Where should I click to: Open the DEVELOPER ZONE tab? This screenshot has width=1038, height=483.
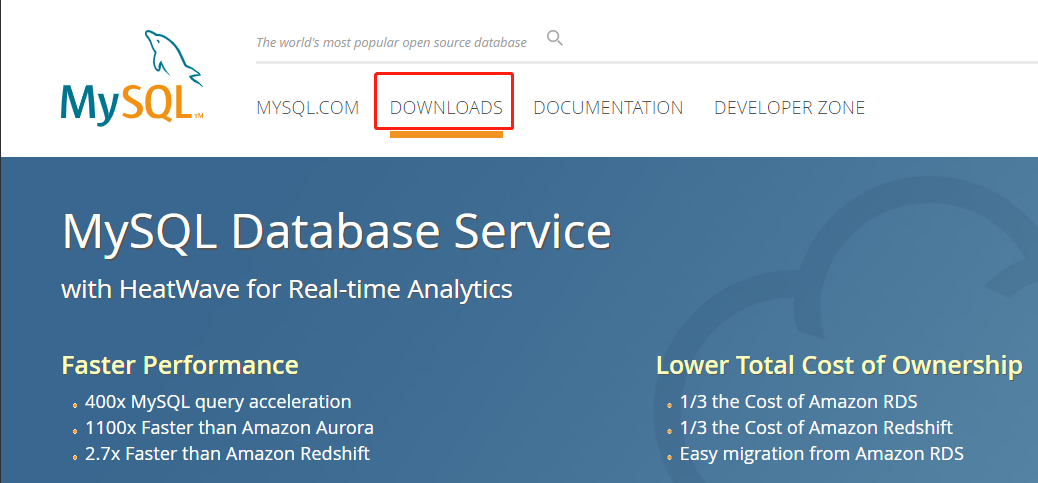[789, 107]
